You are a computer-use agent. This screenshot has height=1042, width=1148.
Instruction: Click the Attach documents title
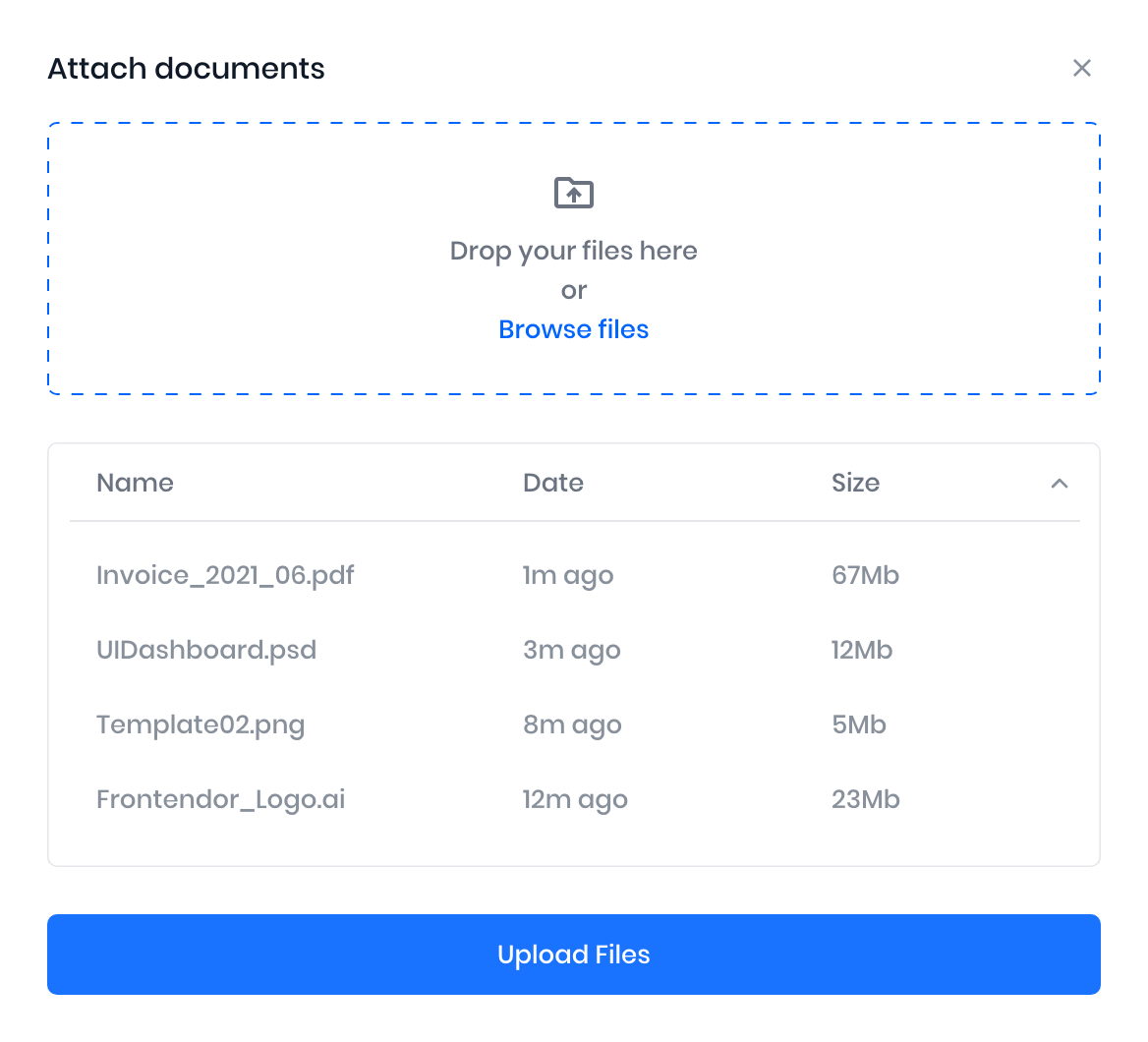click(186, 69)
